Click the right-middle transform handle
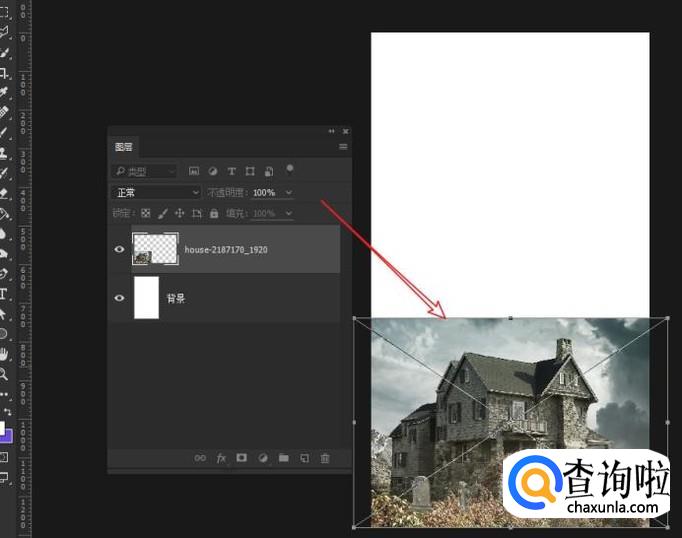 point(668,422)
